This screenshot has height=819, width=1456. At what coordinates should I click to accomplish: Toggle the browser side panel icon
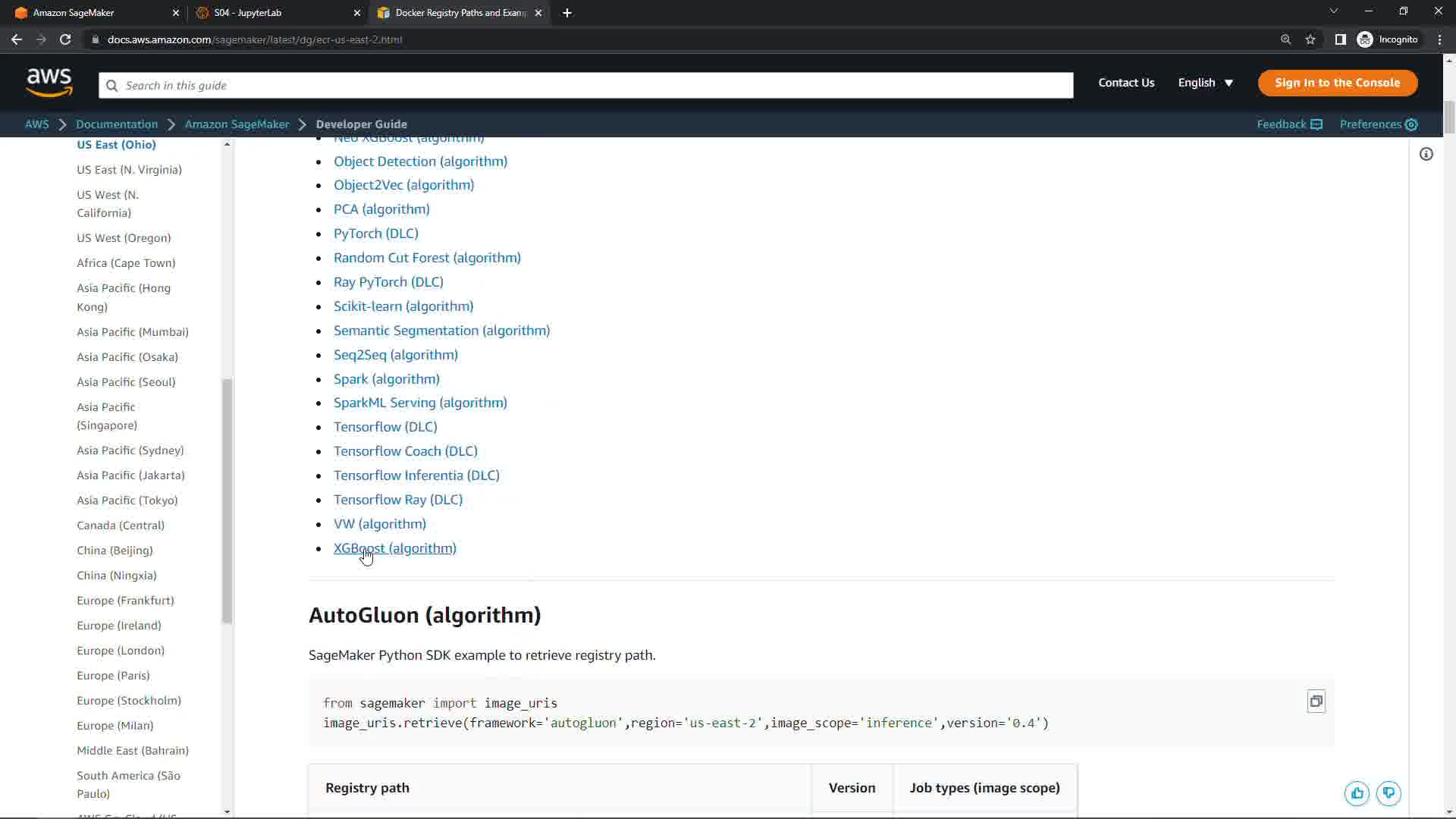click(1340, 39)
